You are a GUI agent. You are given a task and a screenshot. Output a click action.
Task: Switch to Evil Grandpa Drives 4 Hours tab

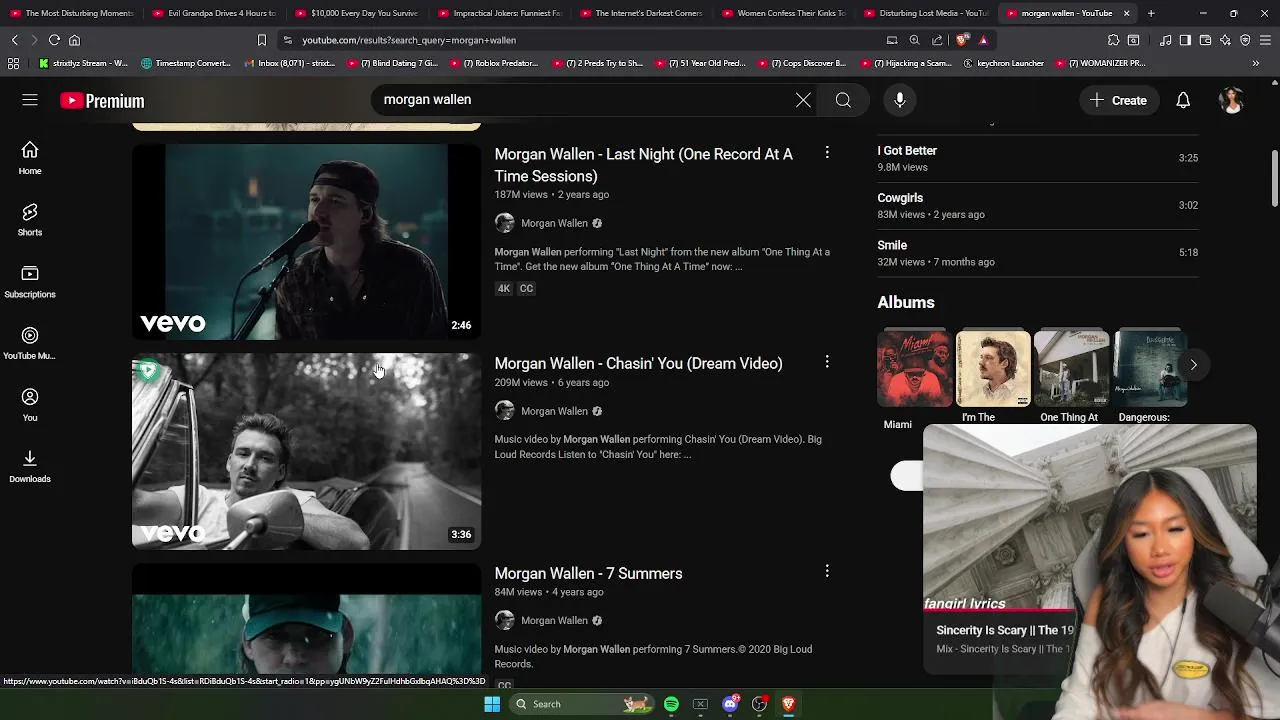(x=214, y=13)
